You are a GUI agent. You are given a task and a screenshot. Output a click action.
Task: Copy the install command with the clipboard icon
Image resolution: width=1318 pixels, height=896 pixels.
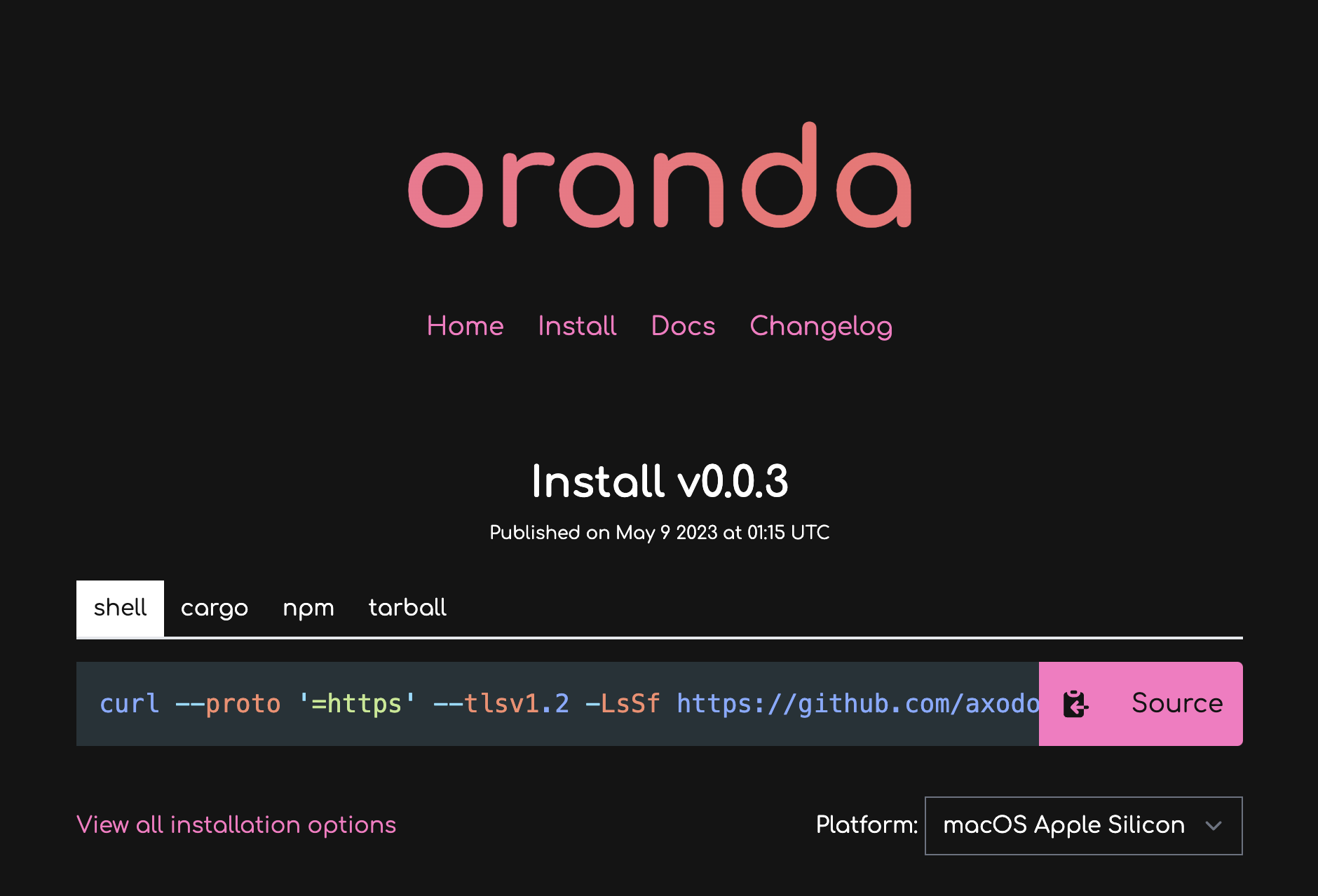click(x=1075, y=704)
